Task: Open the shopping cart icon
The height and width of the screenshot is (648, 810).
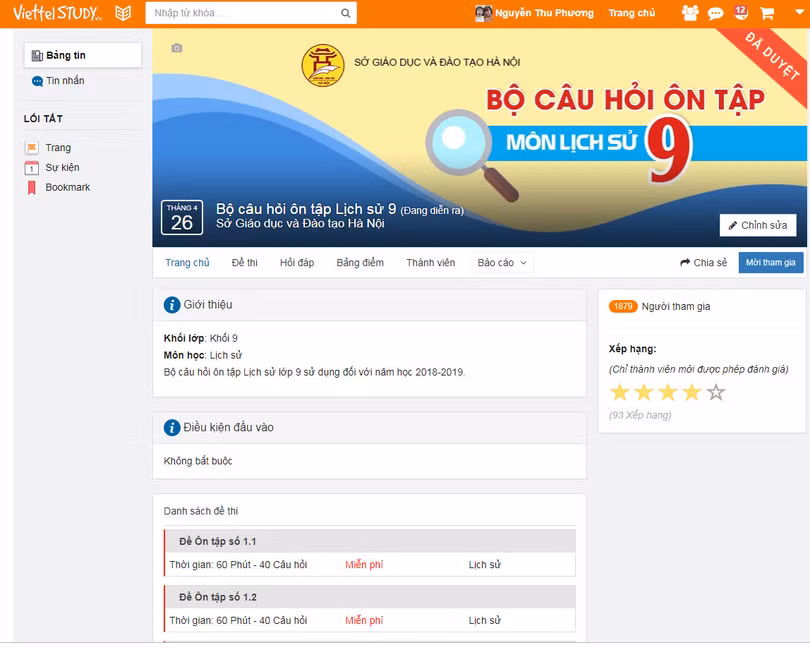Action: click(x=766, y=13)
